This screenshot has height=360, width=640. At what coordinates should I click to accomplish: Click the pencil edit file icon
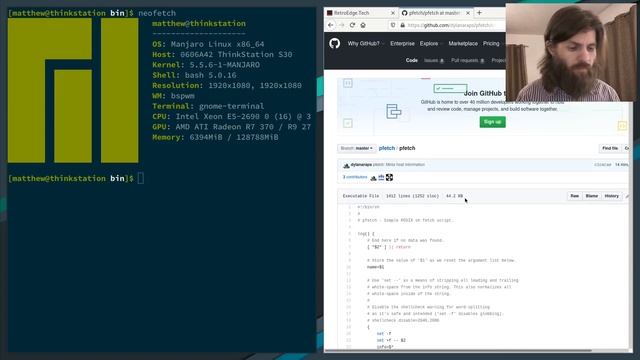(627, 196)
